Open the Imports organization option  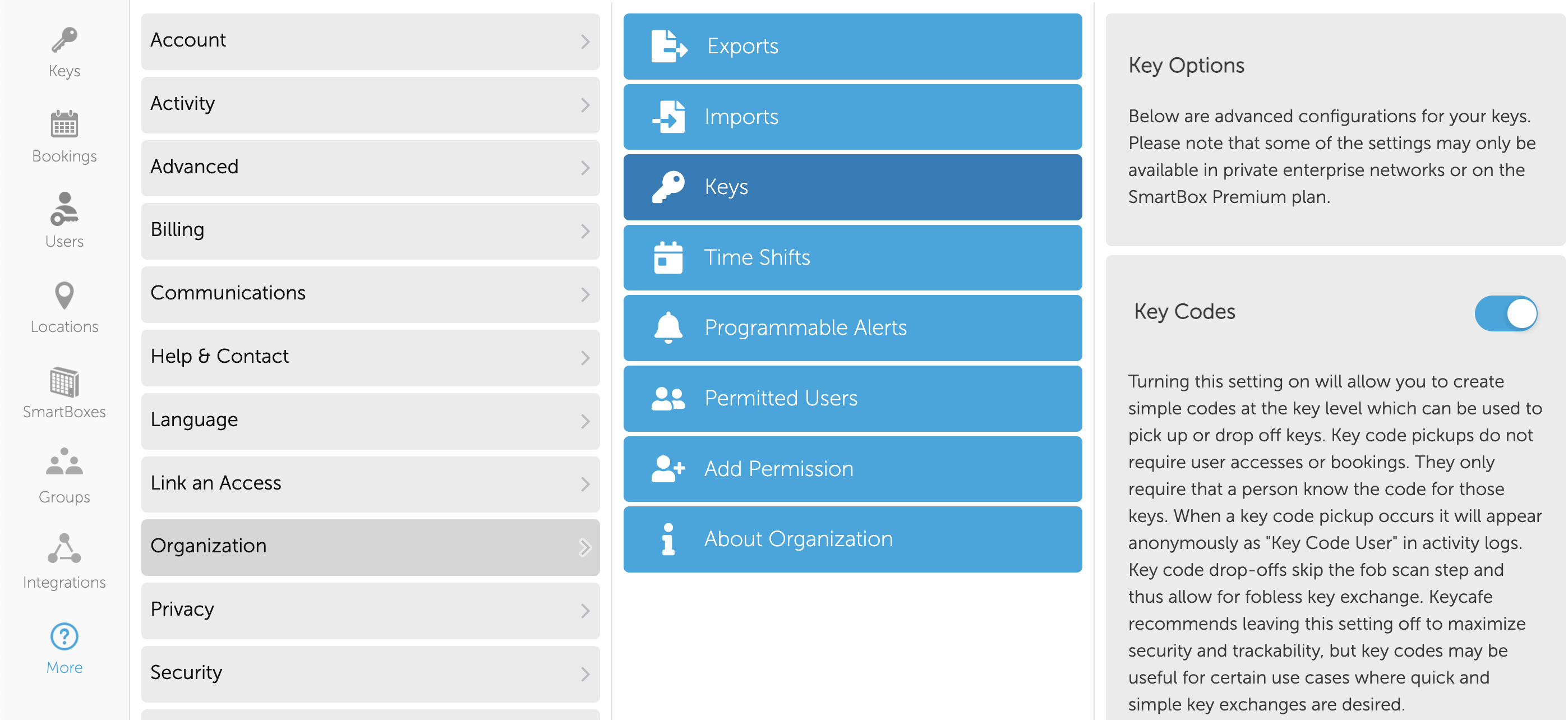(x=852, y=117)
